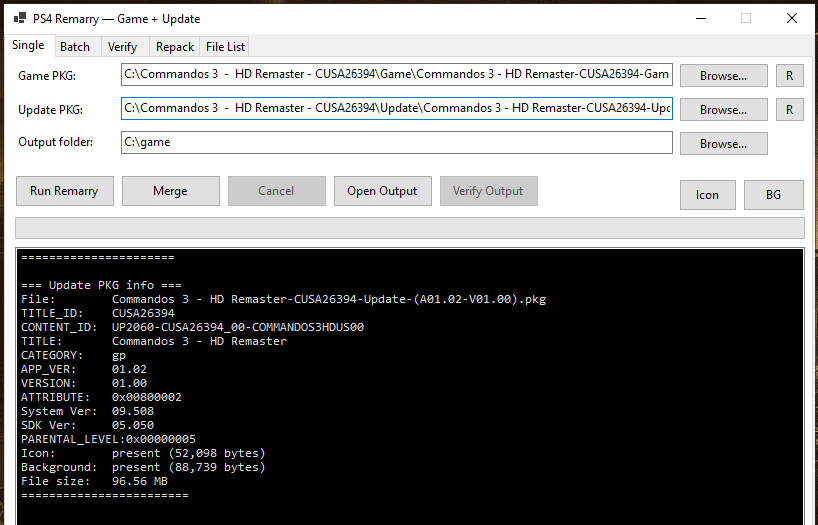
Task: Click the Merge button
Action: click(x=171, y=191)
